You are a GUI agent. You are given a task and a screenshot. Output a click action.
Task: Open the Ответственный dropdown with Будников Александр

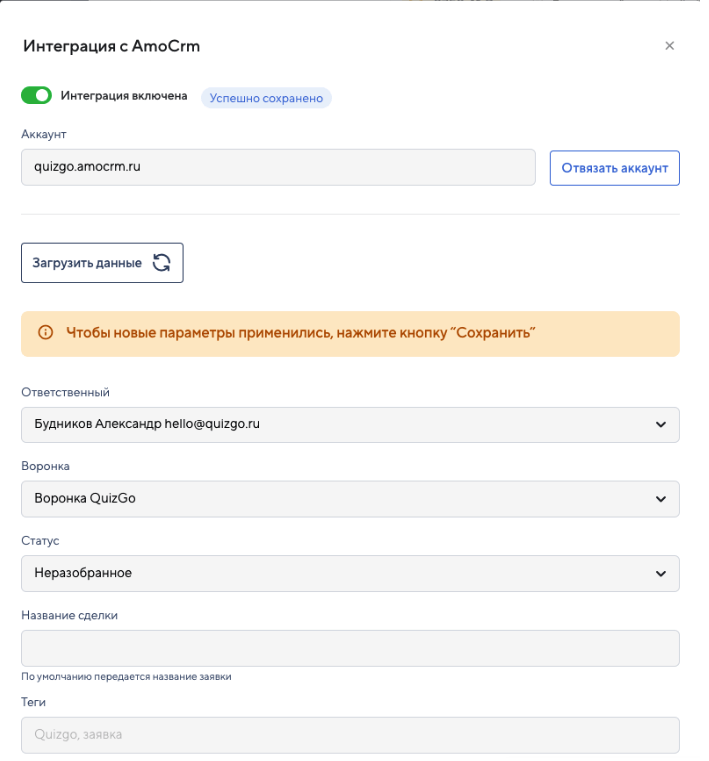(x=350, y=424)
